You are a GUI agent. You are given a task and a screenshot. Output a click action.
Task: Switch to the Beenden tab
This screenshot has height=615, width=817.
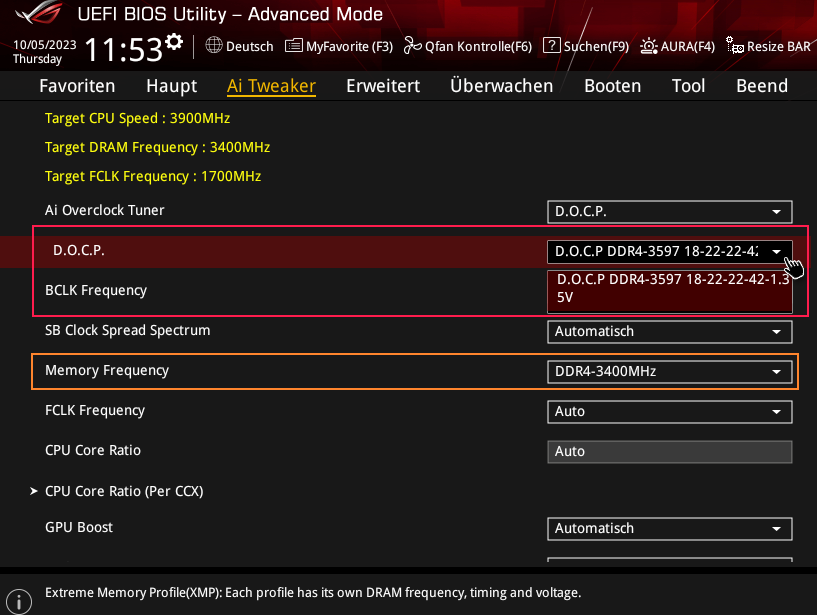pyautogui.click(x=762, y=85)
